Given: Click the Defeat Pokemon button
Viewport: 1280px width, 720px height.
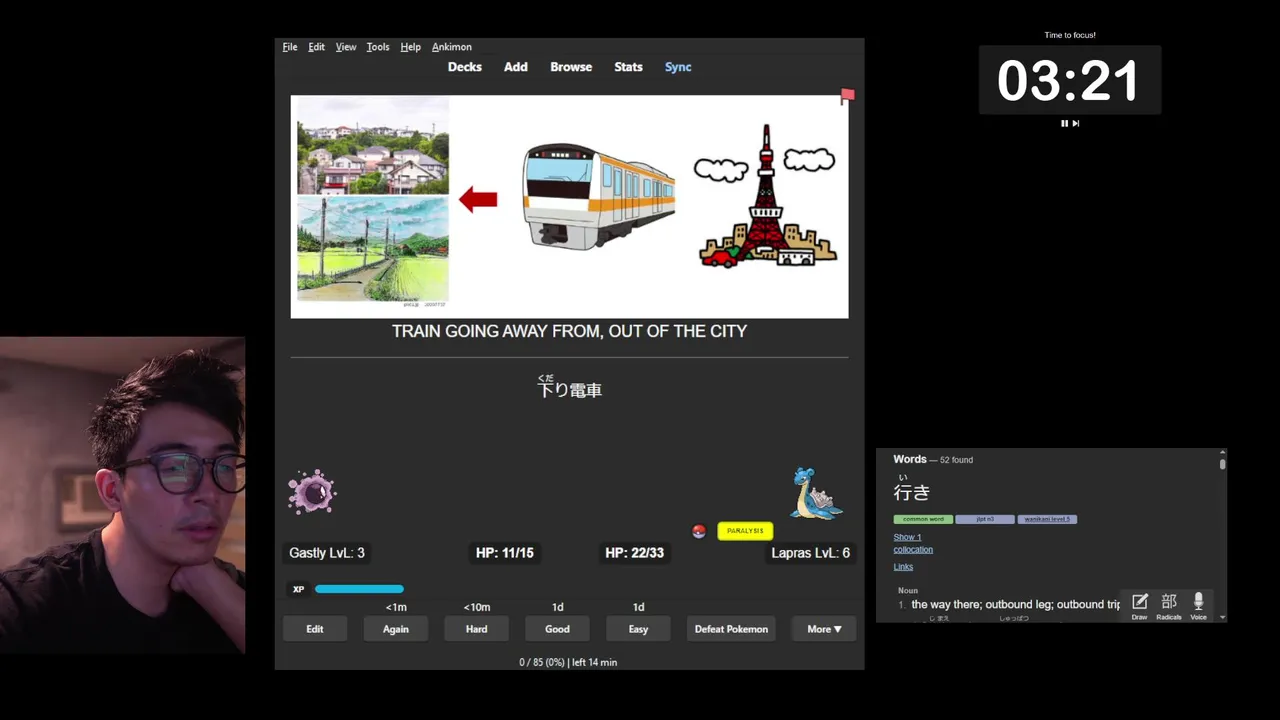Looking at the screenshot, I should pos(731,629).
